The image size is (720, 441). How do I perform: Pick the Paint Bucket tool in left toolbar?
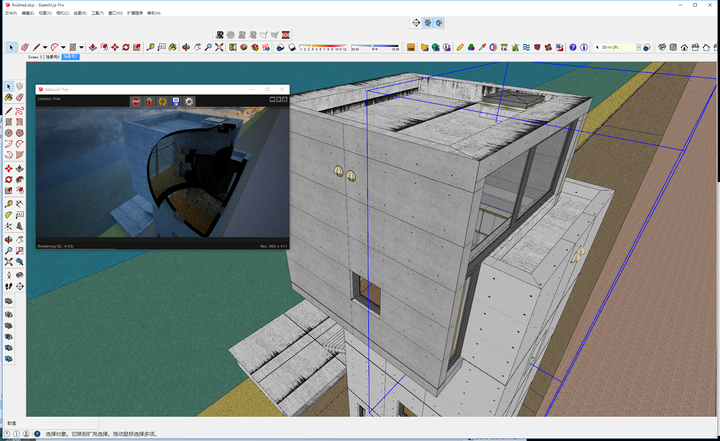tap(9, 98)
